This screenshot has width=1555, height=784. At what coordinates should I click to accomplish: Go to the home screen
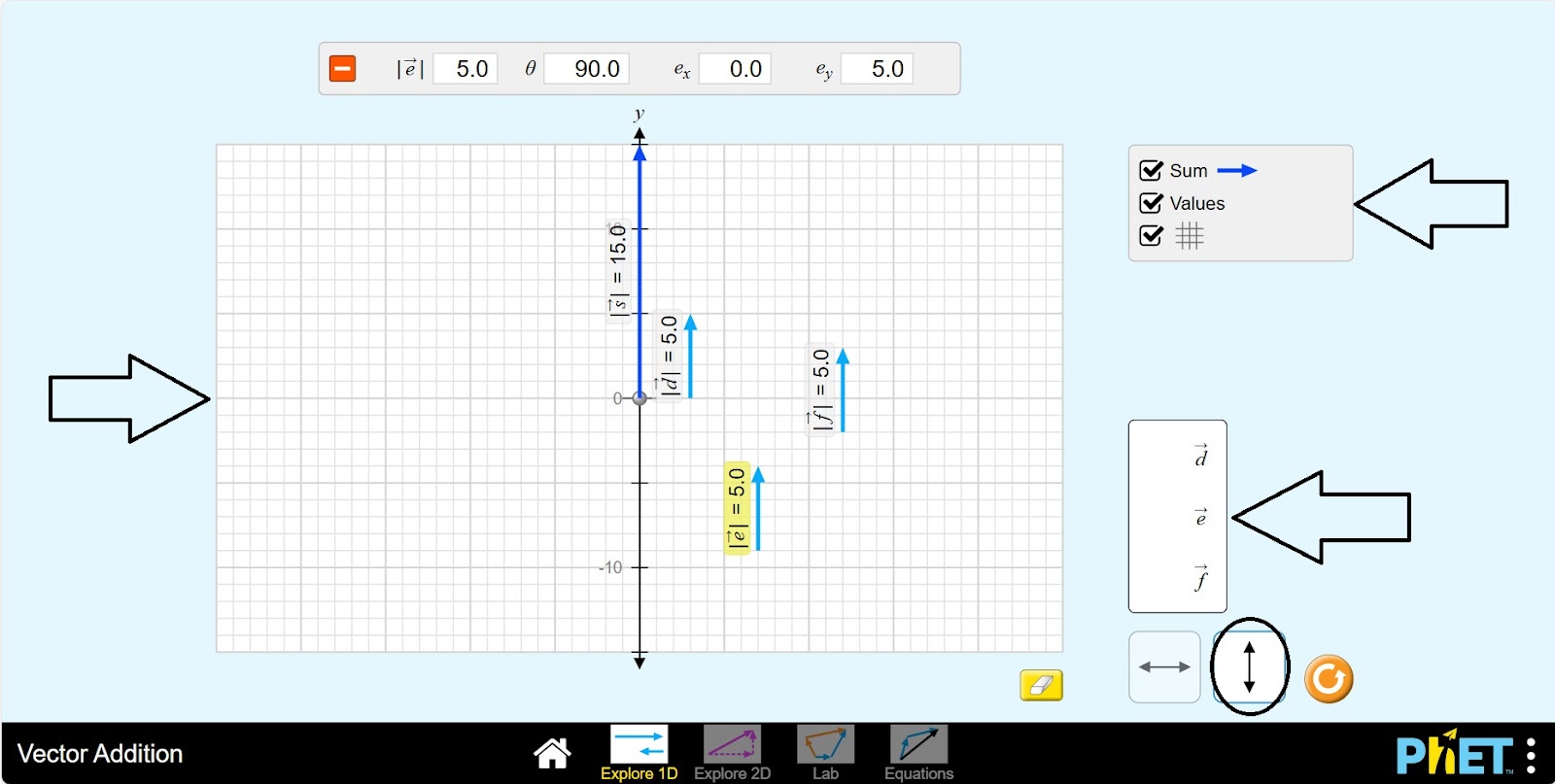552,752
